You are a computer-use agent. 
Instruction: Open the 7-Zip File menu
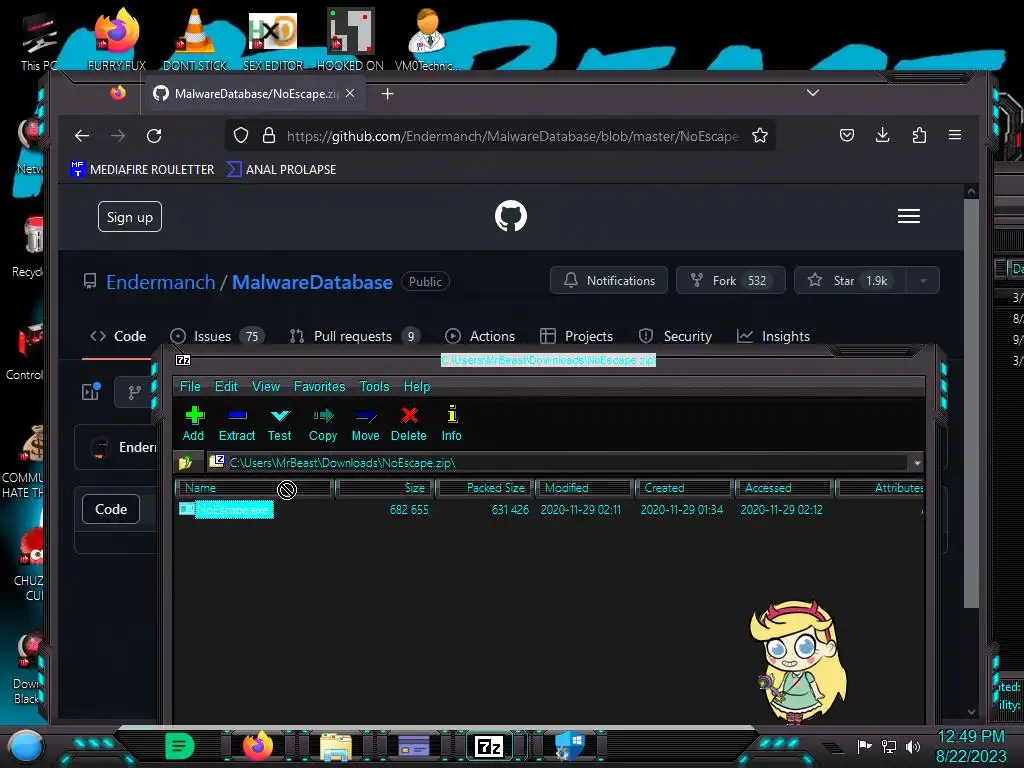click(x=190, y=386)
